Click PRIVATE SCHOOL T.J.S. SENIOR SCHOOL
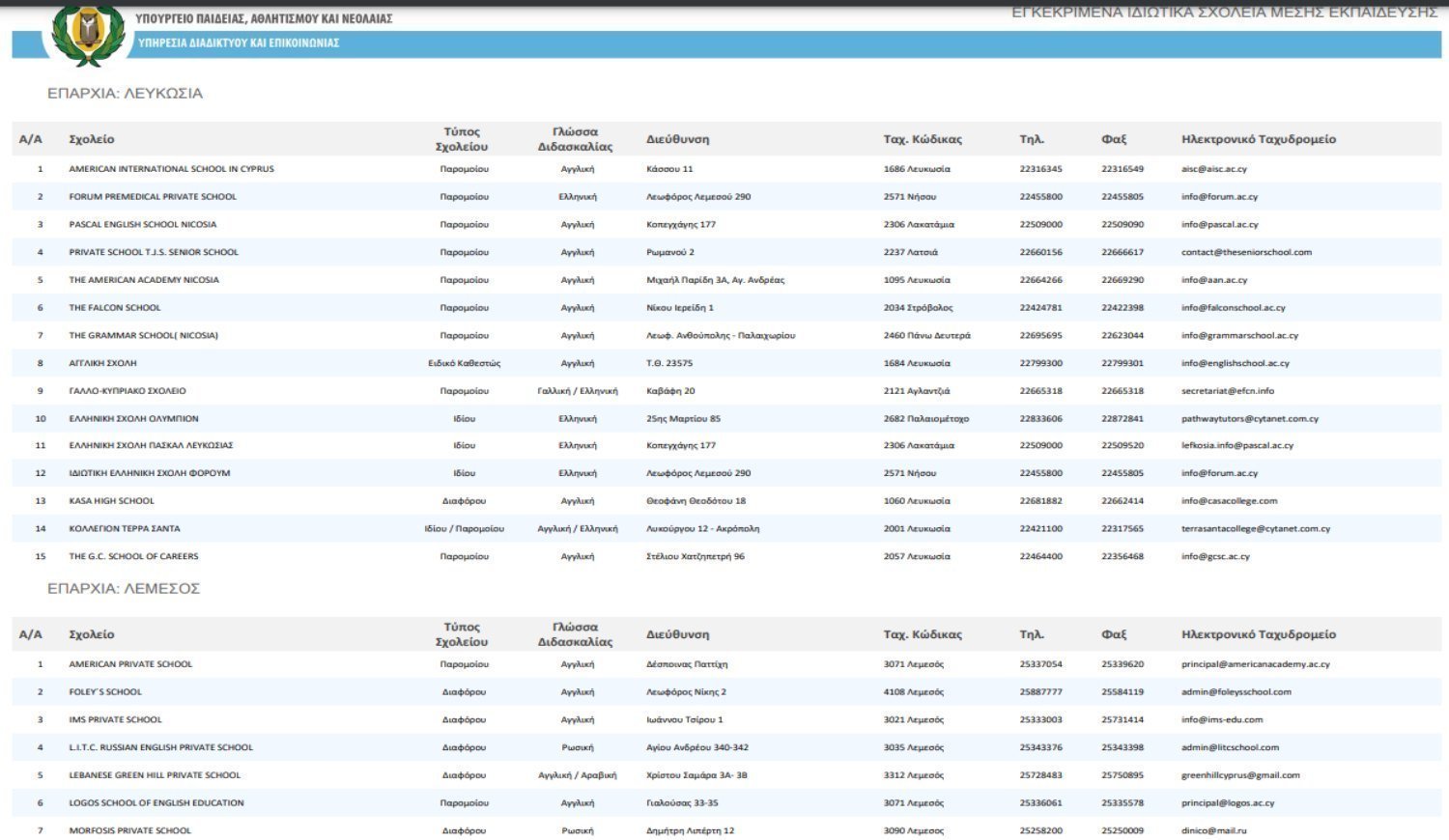Image resolution: width=1449 pixels, height=840 pixels. point(154,253)
